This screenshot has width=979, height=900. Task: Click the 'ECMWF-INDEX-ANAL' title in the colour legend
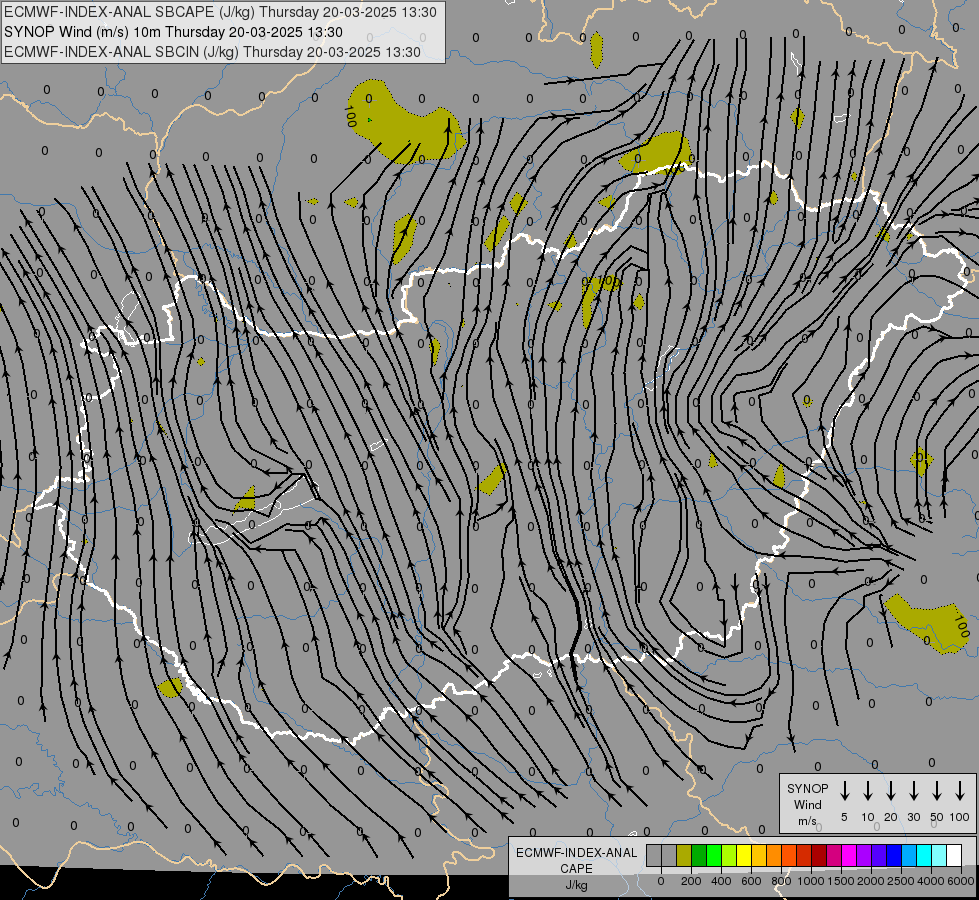pyautogui.click(x=576, y=853)
